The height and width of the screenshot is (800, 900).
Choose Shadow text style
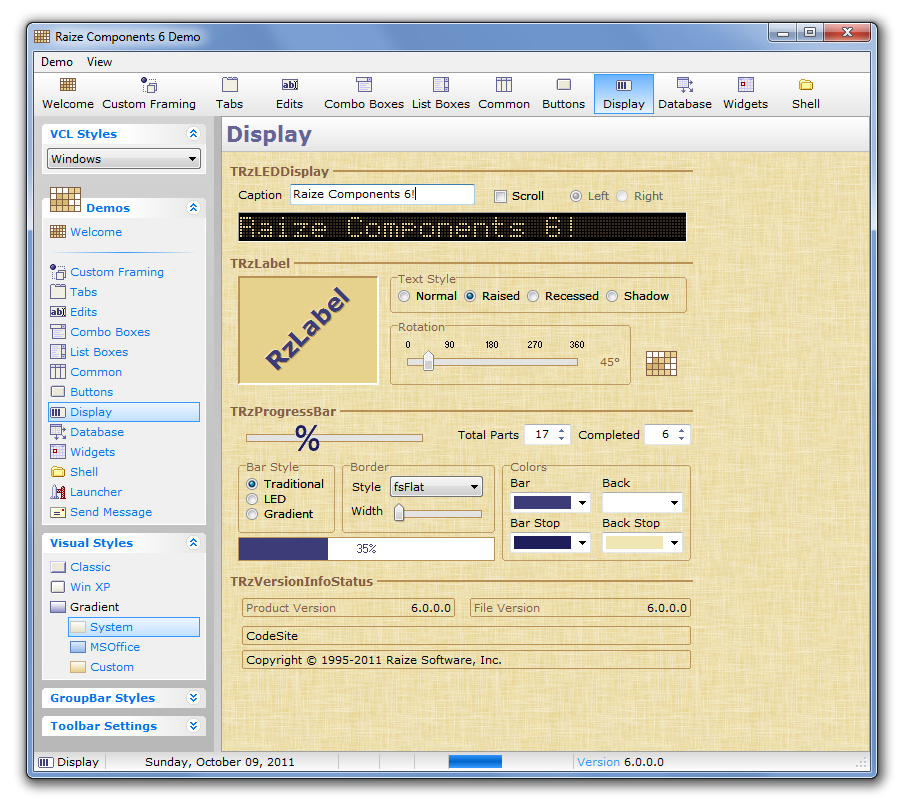coord(612,296)
